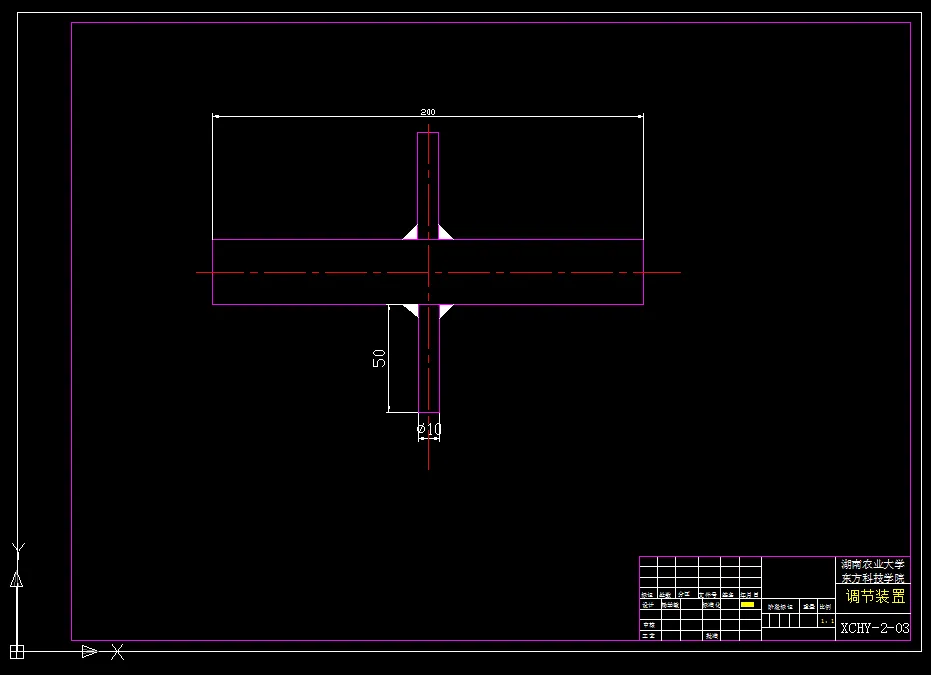The width and height of the screenshot is (931, 675).
Task: Select the upper-right weld fillet triangle
Action: 446,232
